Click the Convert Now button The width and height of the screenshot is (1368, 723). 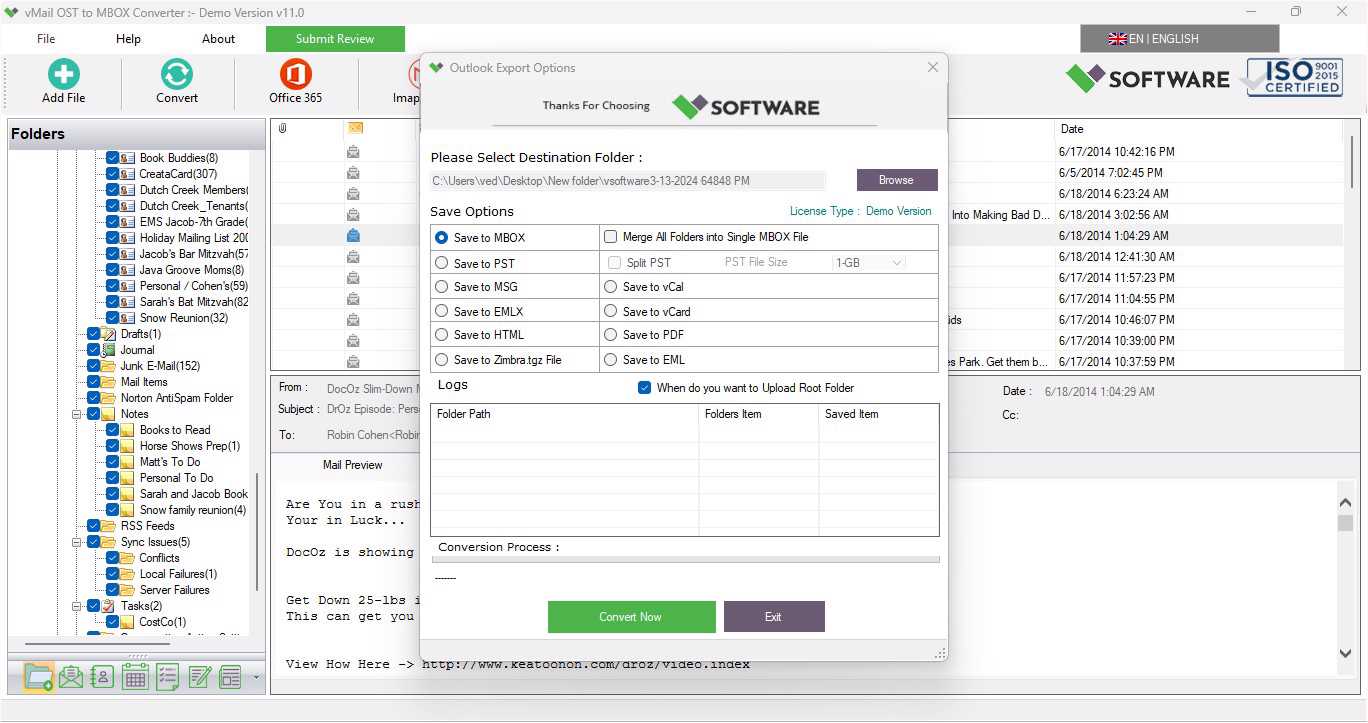(x=631, y=617)
